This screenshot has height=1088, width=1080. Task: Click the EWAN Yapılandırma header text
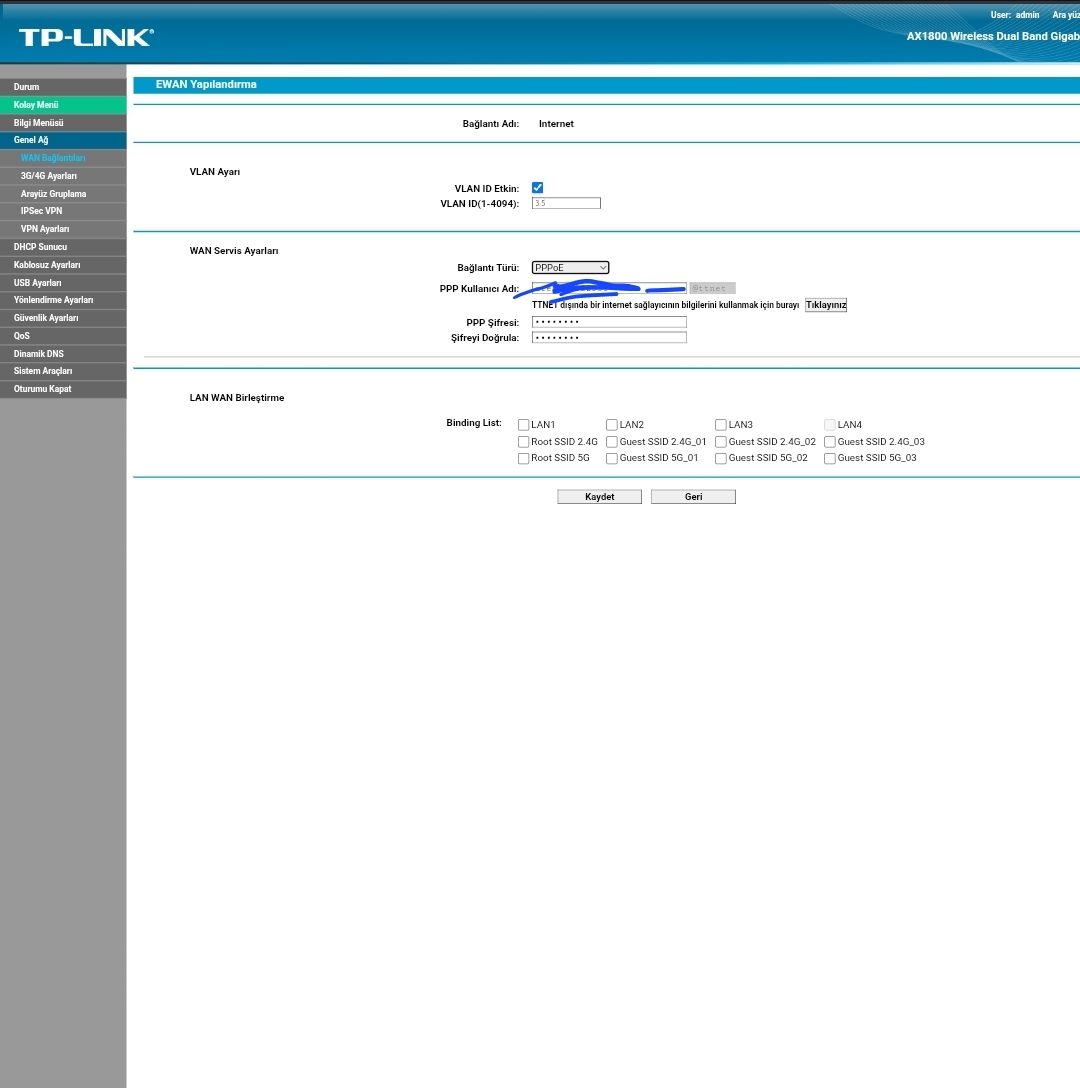206,85
